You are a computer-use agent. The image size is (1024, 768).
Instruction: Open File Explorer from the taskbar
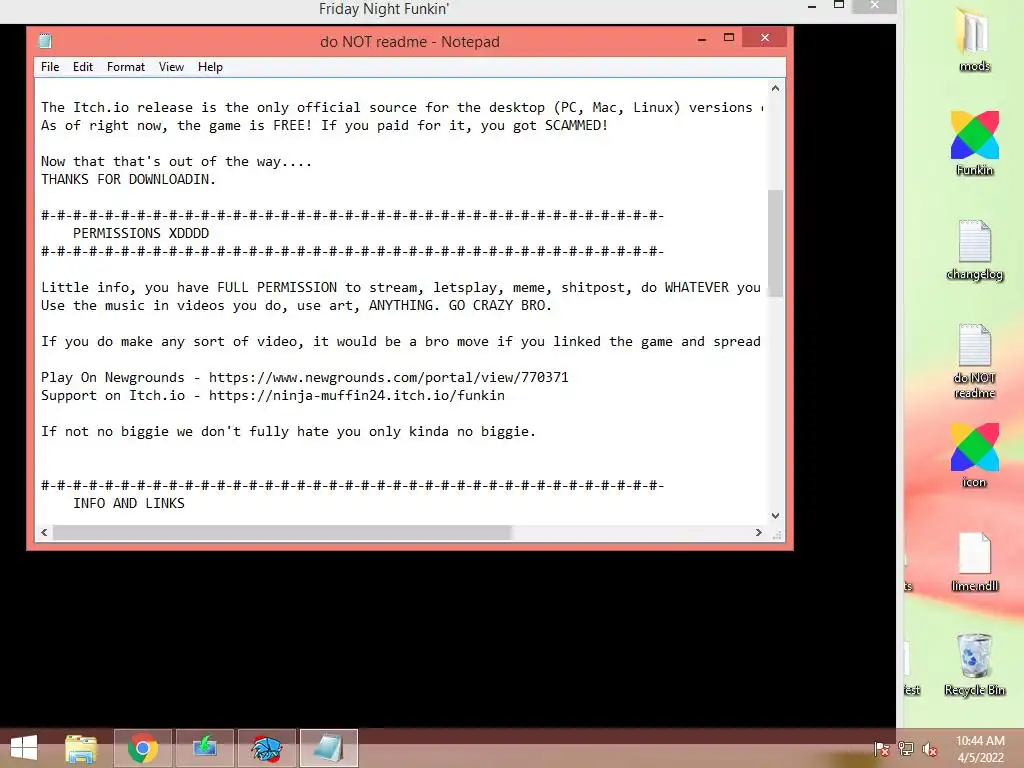tap(81, 748)
